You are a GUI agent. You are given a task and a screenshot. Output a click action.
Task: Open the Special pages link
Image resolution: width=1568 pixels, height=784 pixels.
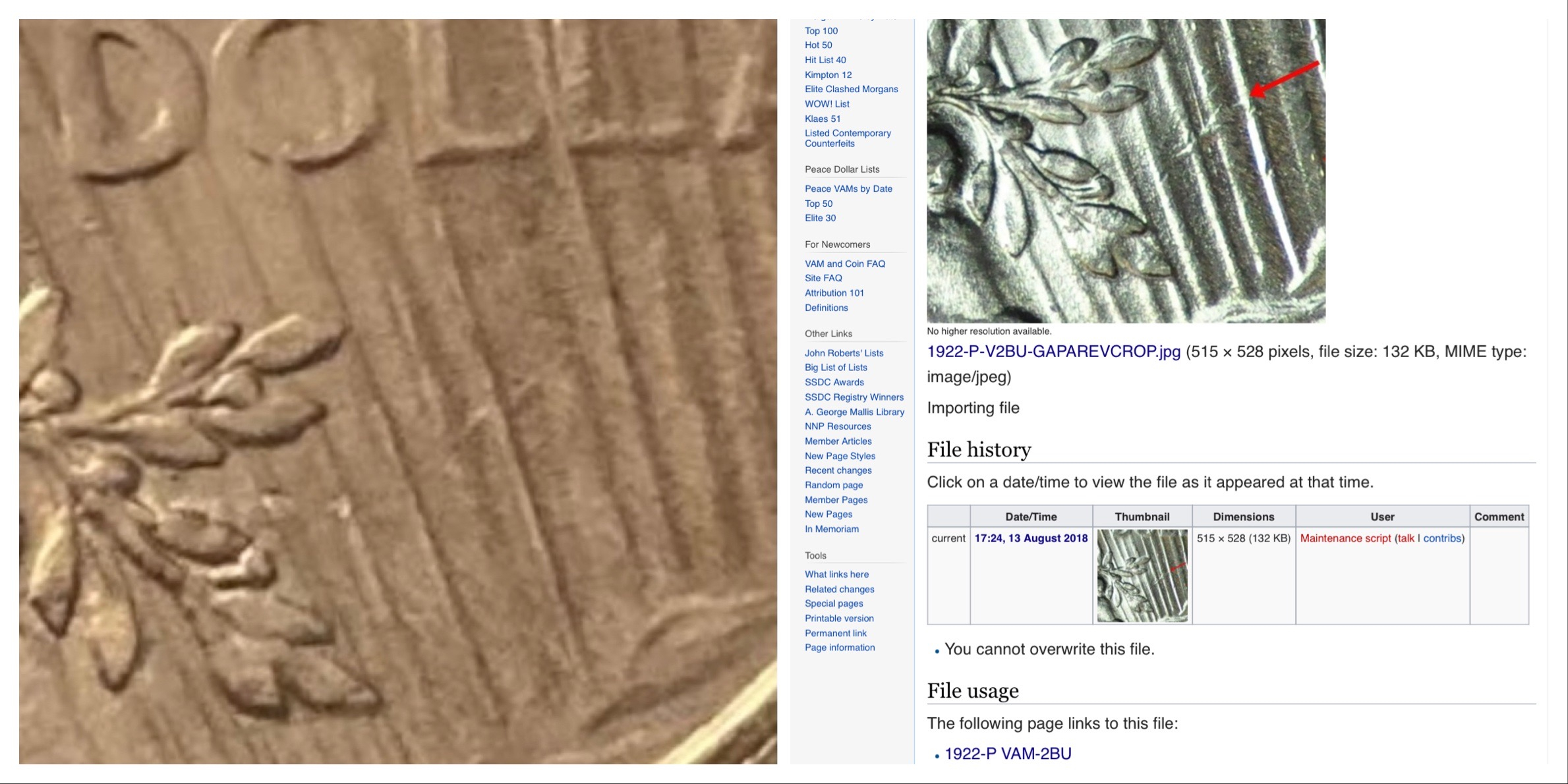[x=833, y=603]
